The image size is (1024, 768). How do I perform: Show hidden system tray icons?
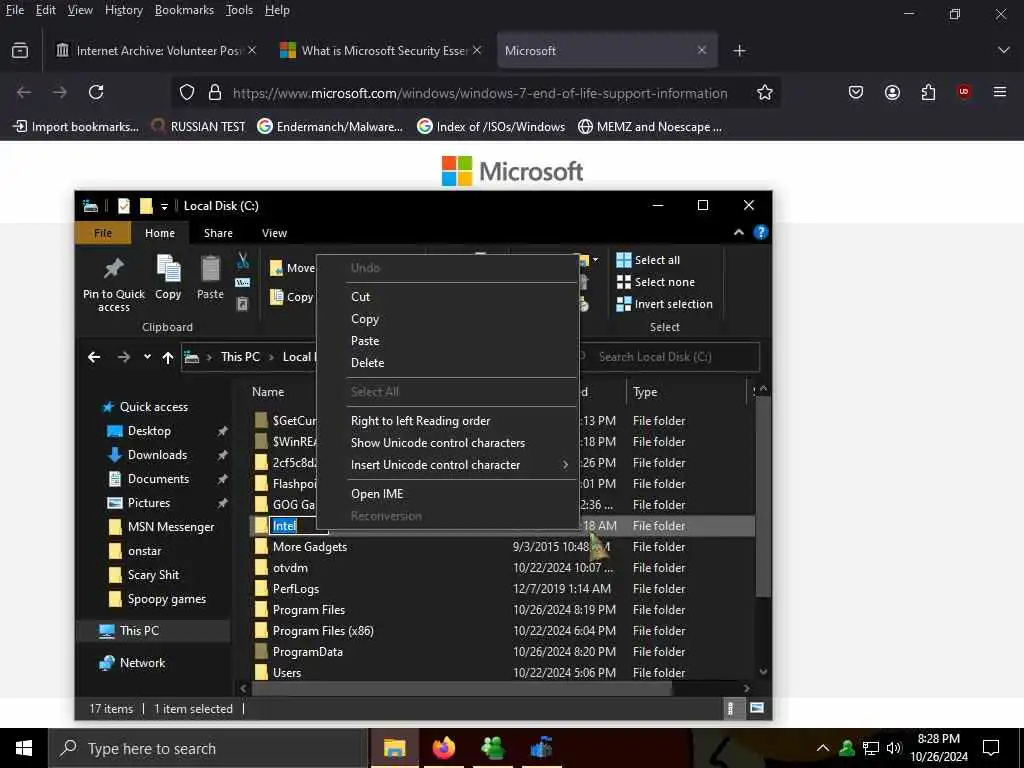(823, 748)
